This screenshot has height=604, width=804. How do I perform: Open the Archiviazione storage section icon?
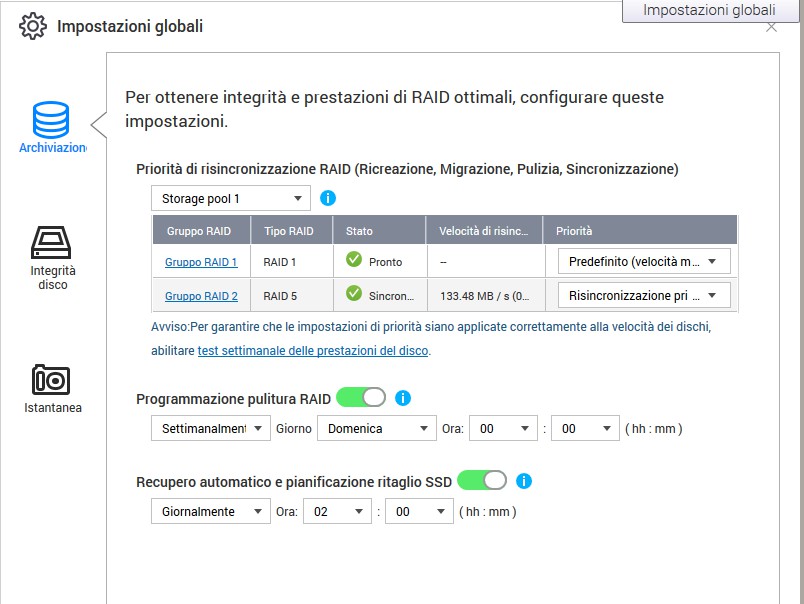[51, 120]
